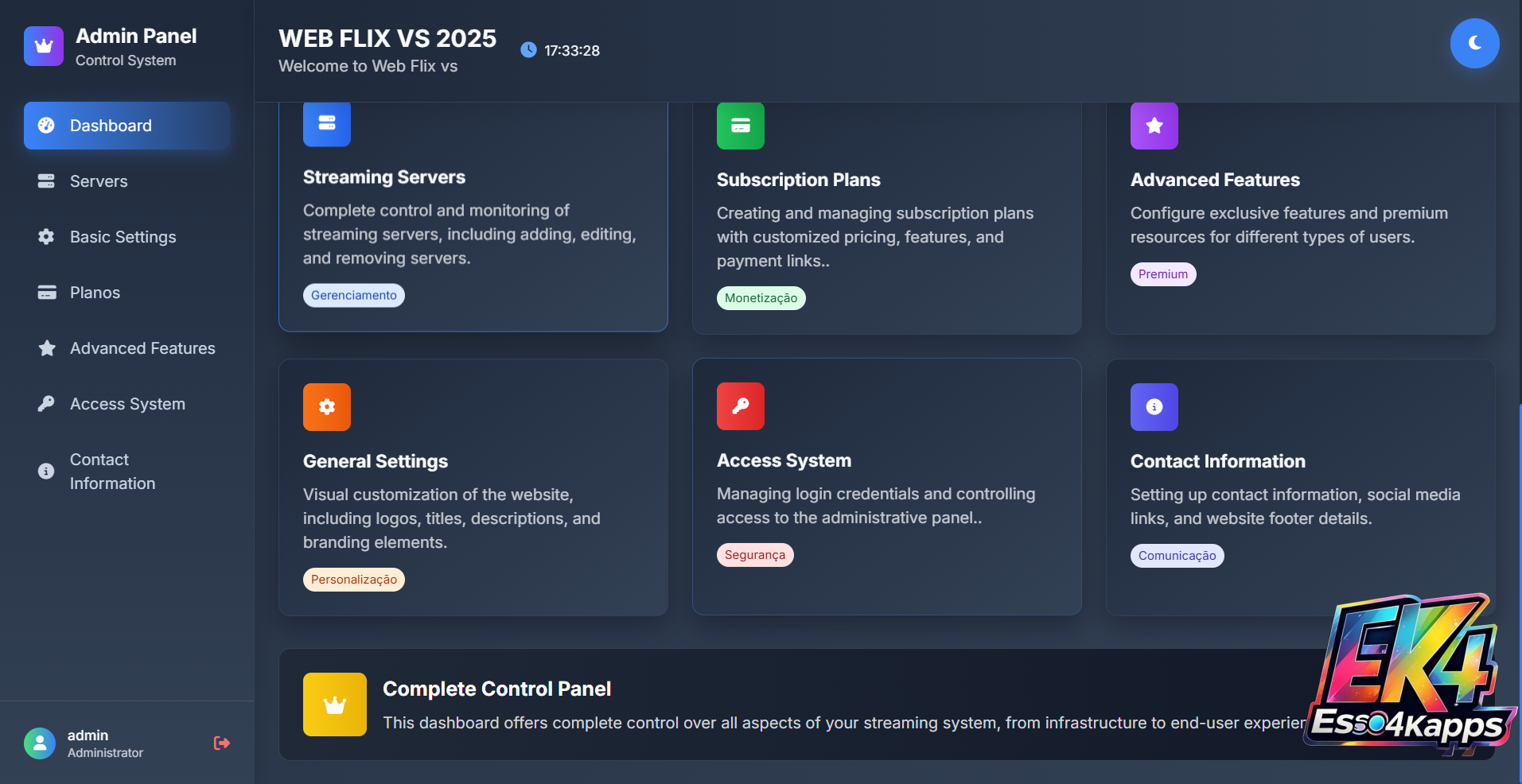Select Planos in the sidebar menu
Screen dimensions: 1522x784
[95, 293]
